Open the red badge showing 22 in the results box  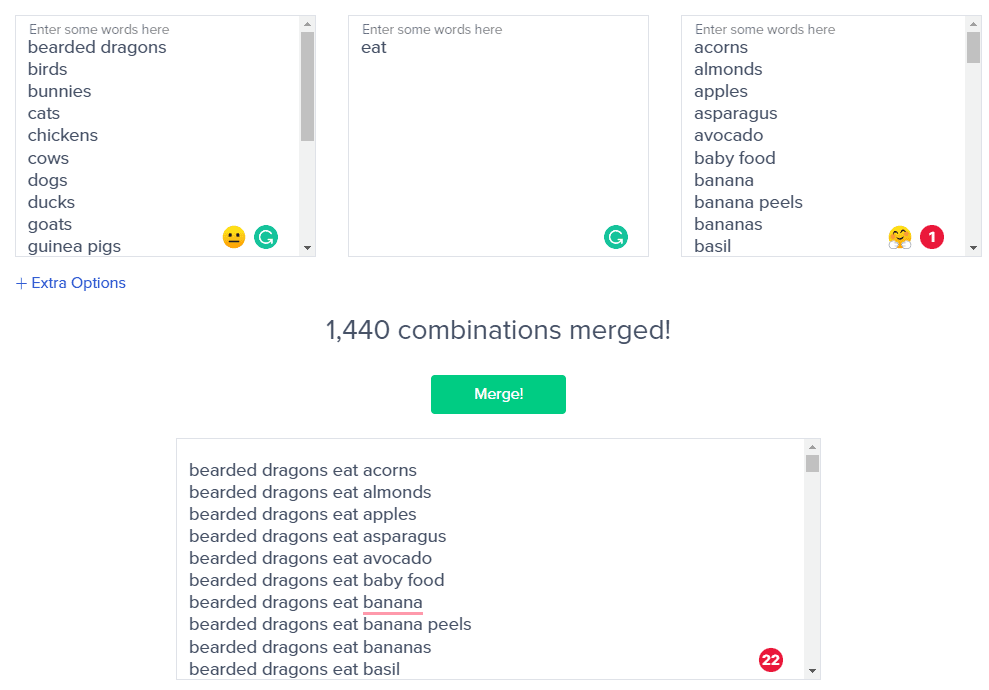point(770,660)
